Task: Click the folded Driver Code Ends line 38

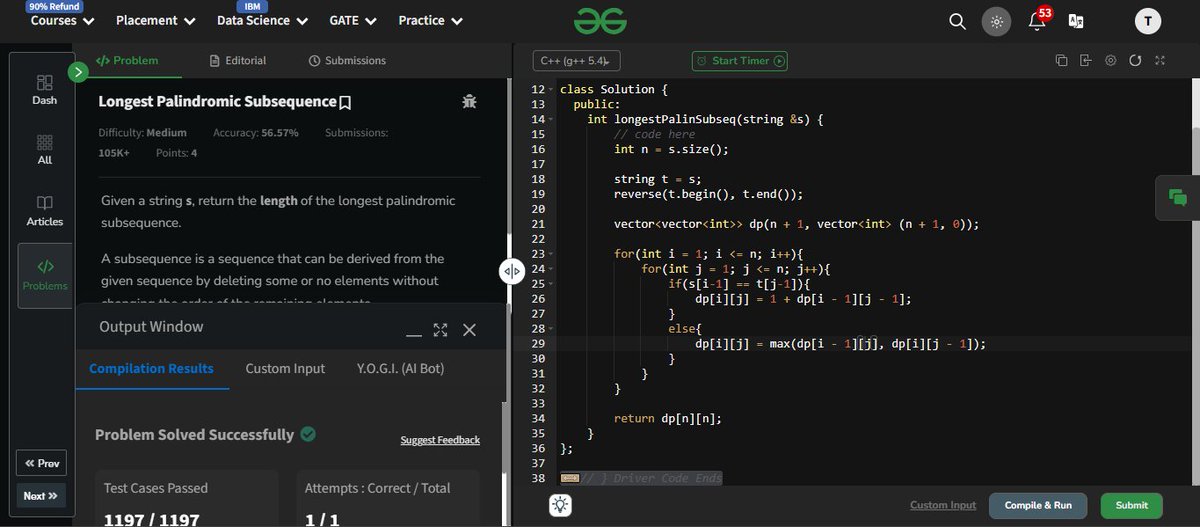Action: (x=641, y=478)
